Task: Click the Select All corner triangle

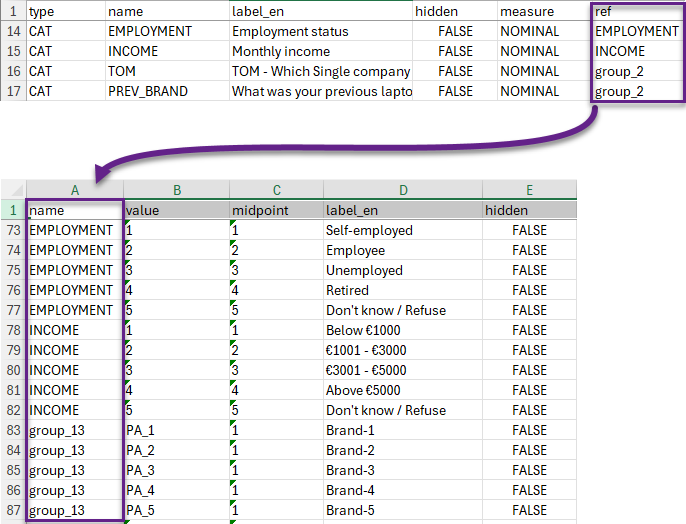Action: [x=13, y=190]
